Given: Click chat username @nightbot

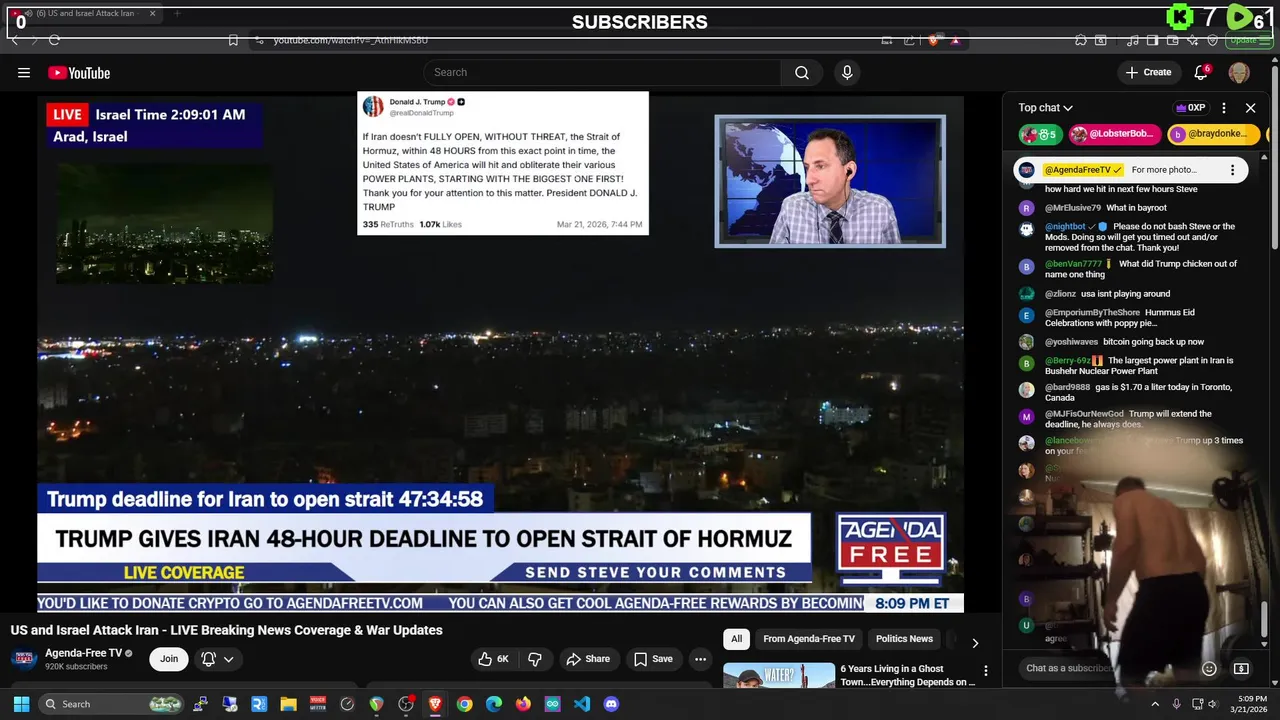Looking at the screenshot, I should click(x=1065, y=226).
